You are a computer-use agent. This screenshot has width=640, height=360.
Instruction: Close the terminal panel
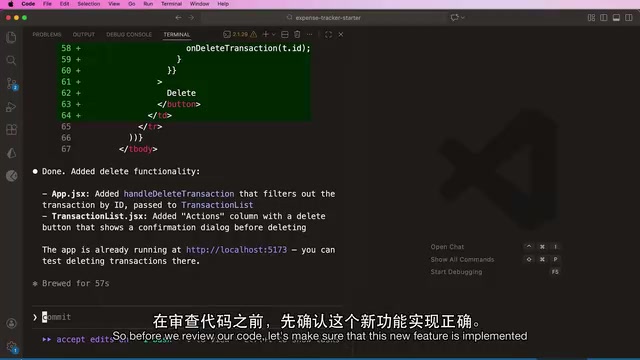click(x=341, y=35)
